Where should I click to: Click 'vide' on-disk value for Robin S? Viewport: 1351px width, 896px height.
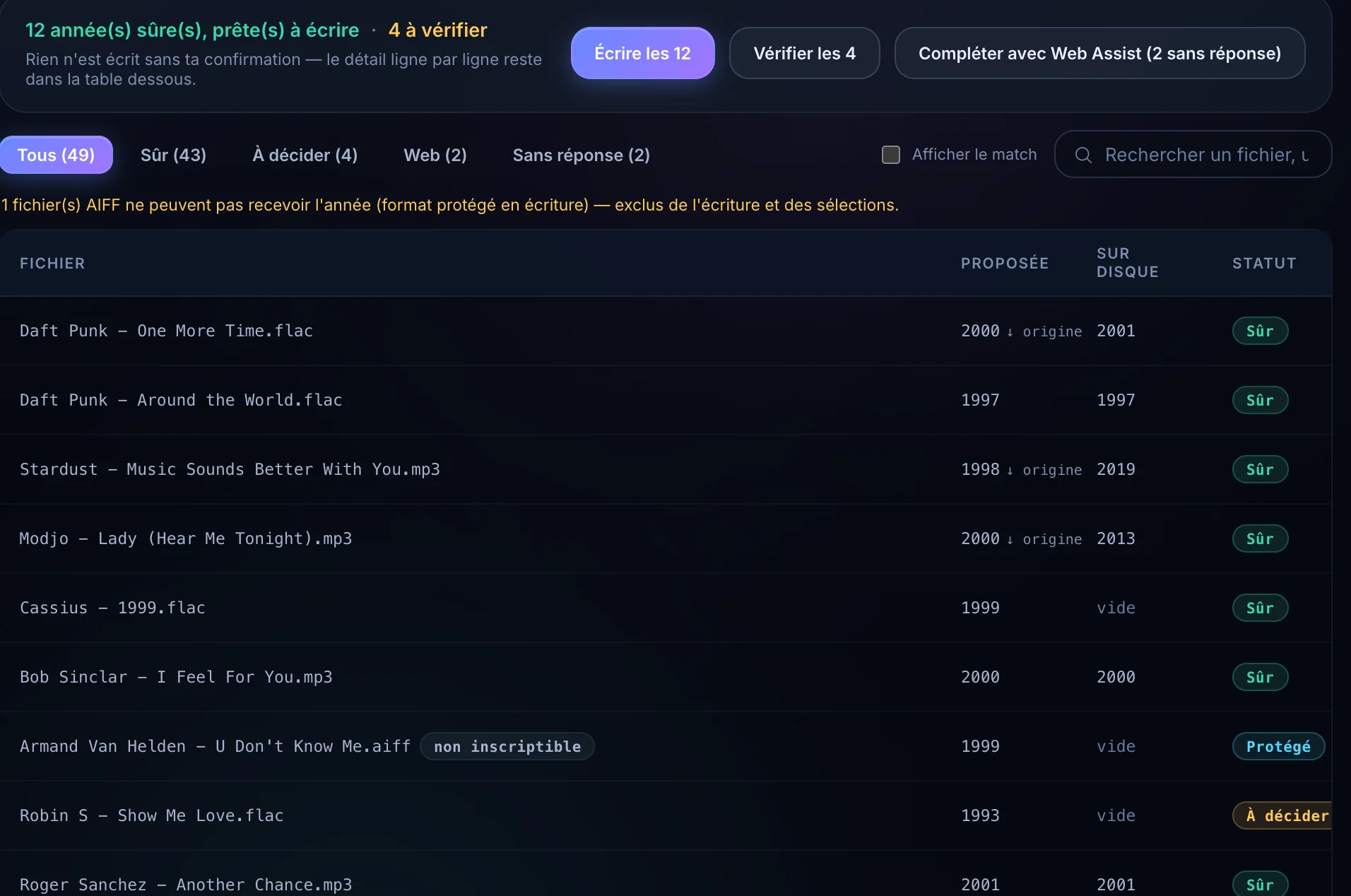coord(1116,815)
